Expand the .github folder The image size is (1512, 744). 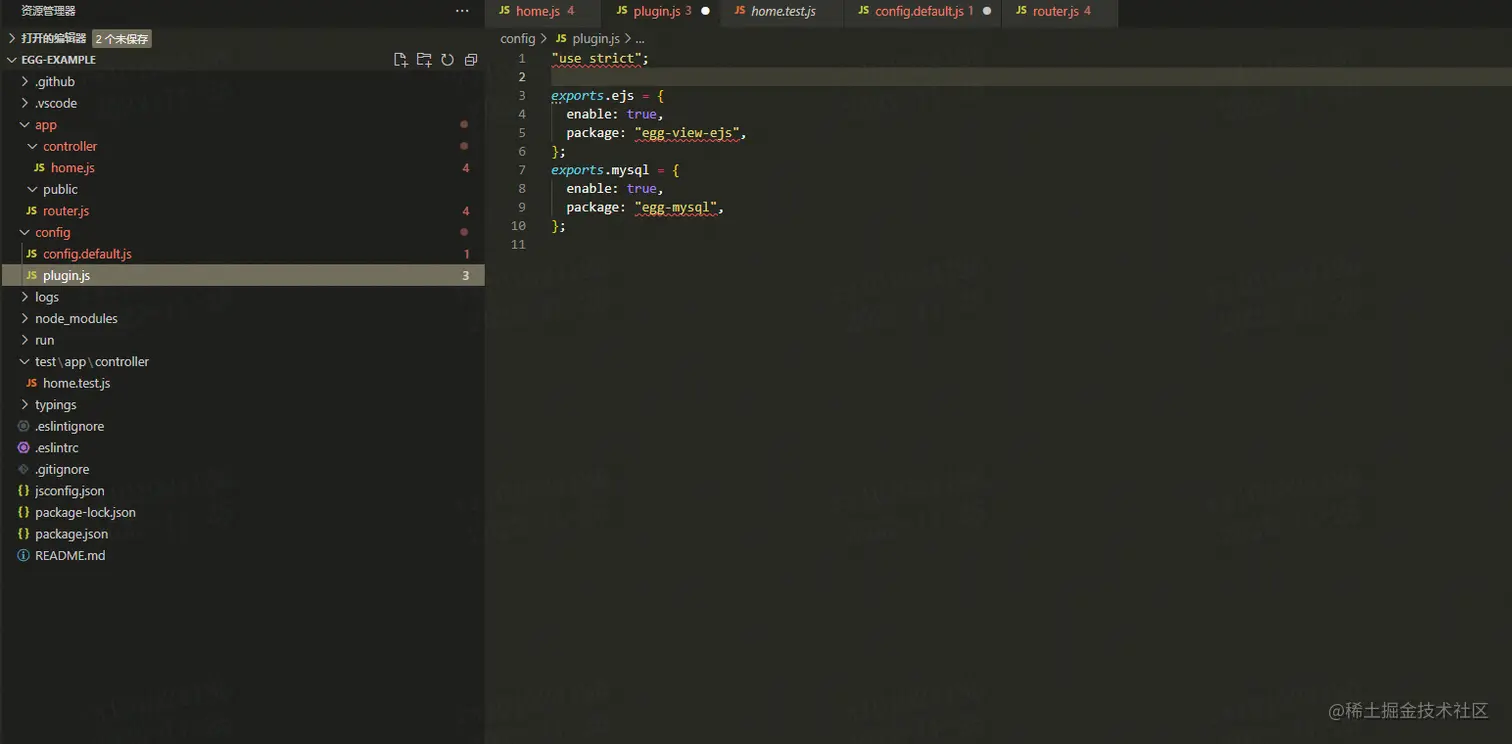click(25, 82)
